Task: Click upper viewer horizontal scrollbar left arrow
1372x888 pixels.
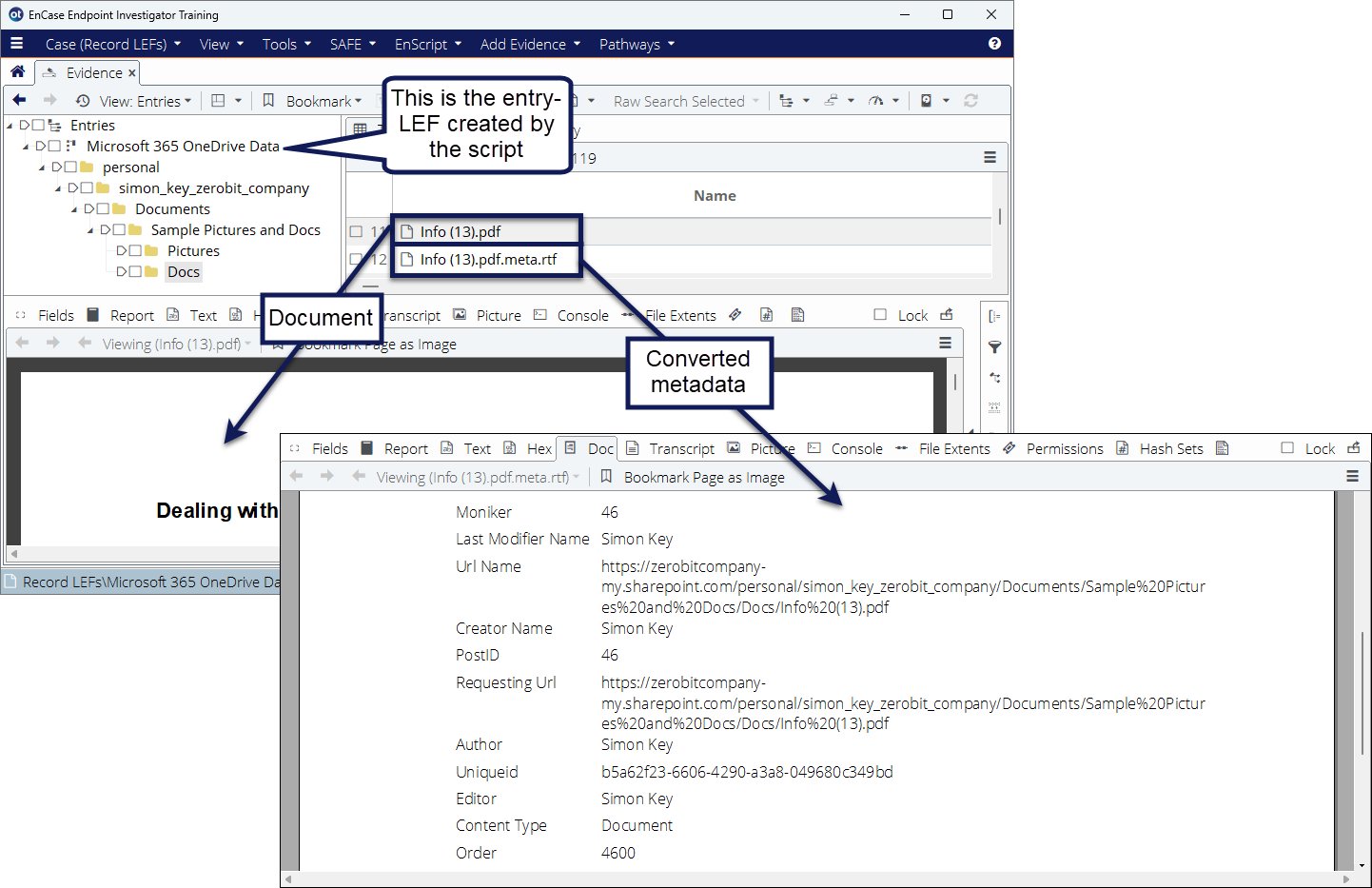Action: click(x=13, y=553)
